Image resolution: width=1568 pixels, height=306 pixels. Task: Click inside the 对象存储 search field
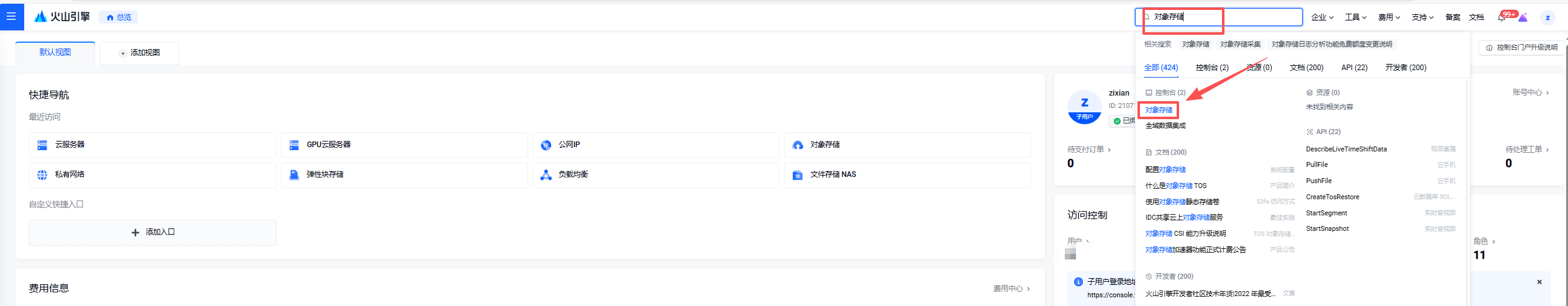coord(1218,17)
